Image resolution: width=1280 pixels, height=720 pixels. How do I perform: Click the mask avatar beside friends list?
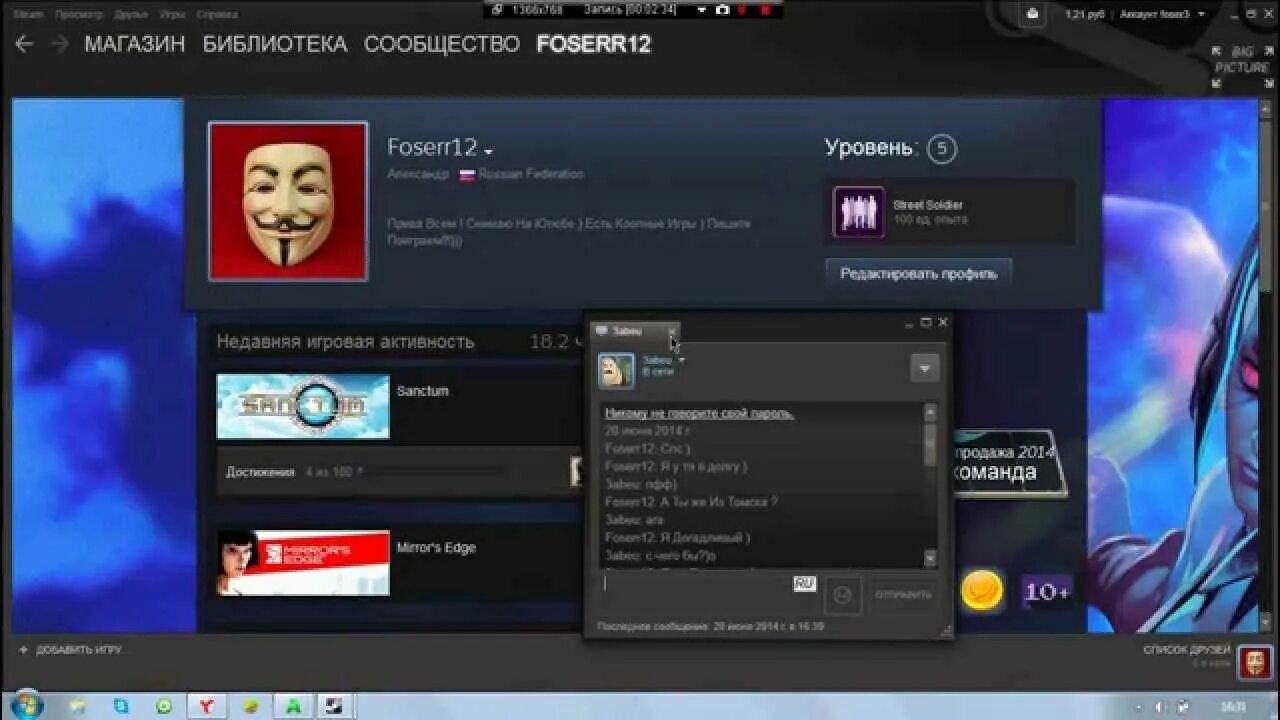pyautogui.click(x=1254, y=661)
